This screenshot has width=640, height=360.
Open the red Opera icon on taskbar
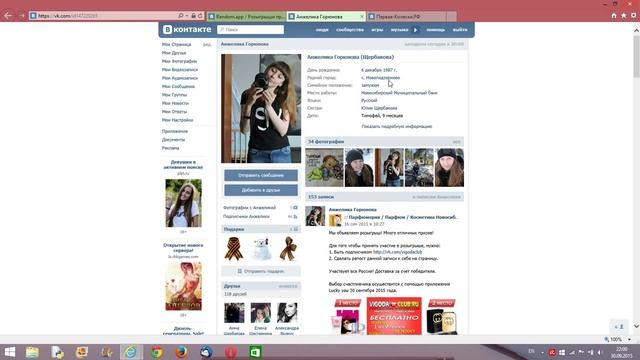(231, 352)
